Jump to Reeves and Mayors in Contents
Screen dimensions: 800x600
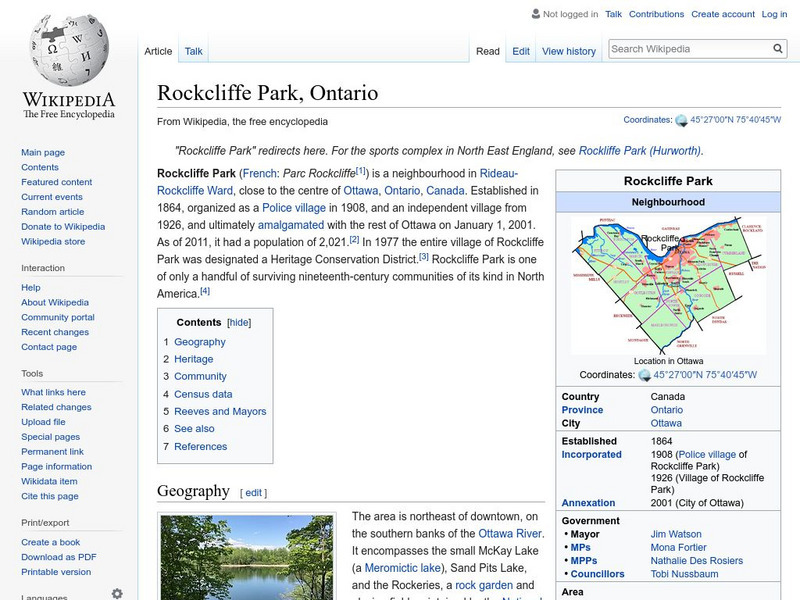pyautogui.click(x=220, y=411)
